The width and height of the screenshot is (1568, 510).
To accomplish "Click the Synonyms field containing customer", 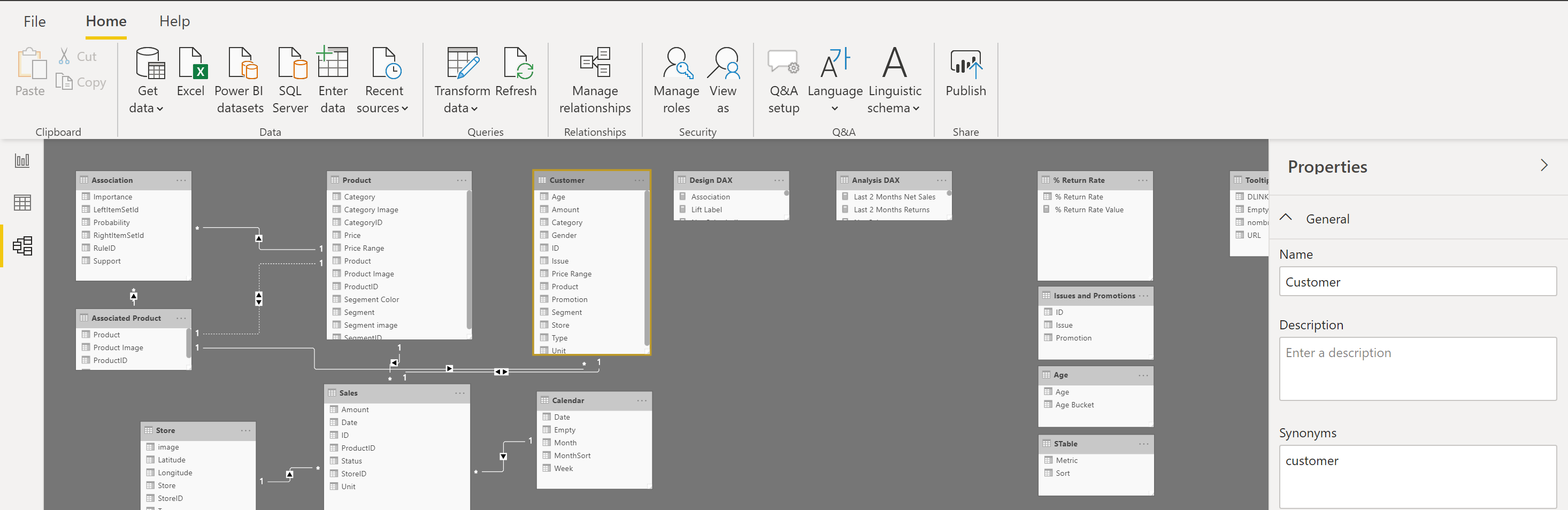I will tap(1418, 476).
